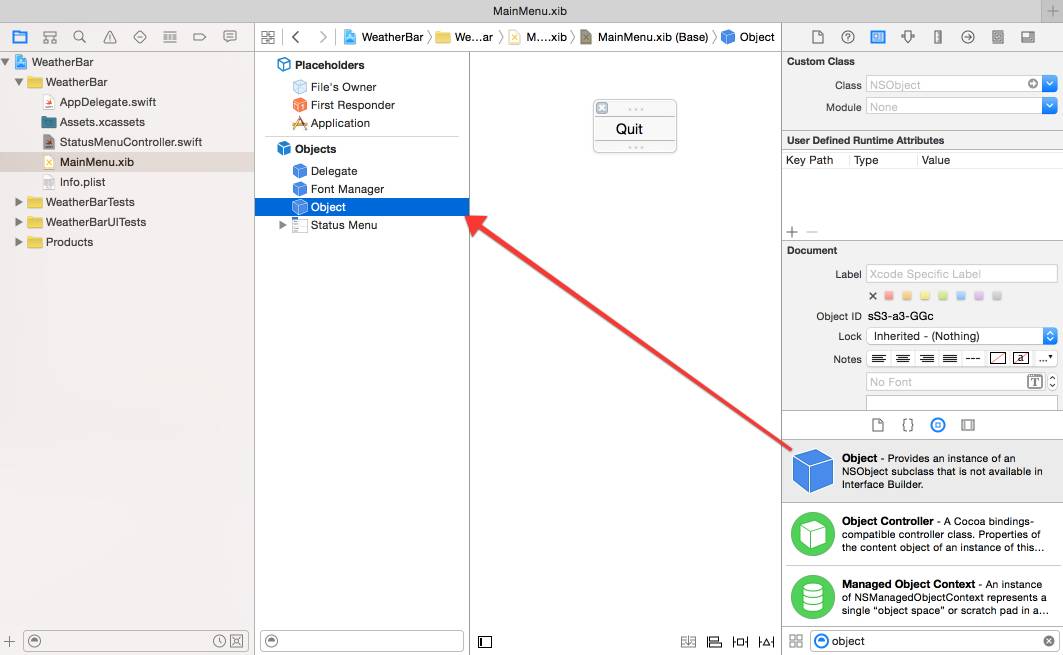
Task: Collapse the WeatherBar group folder
Action: click(x=19, y=82)
